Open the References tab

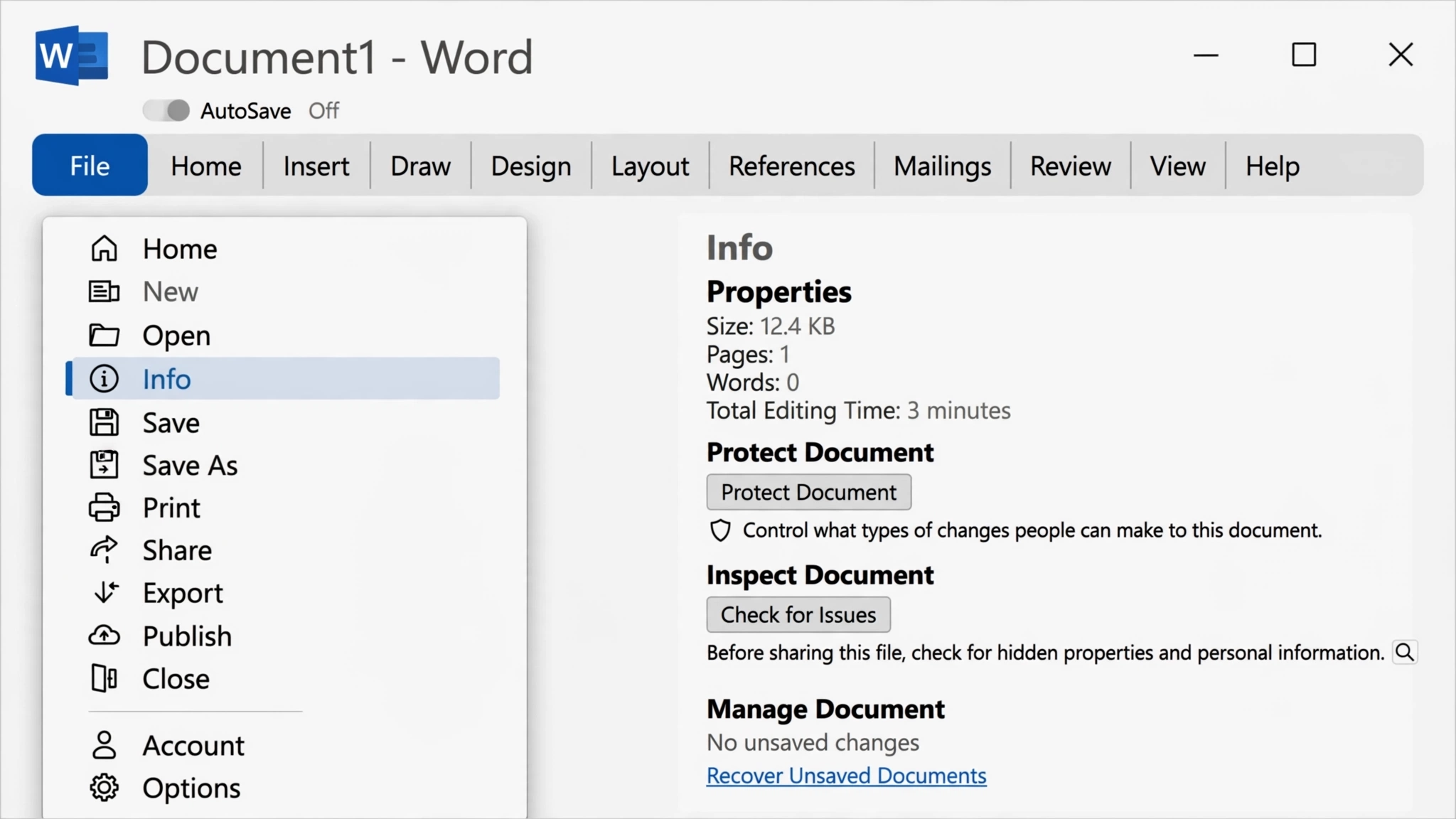(791, 166)
